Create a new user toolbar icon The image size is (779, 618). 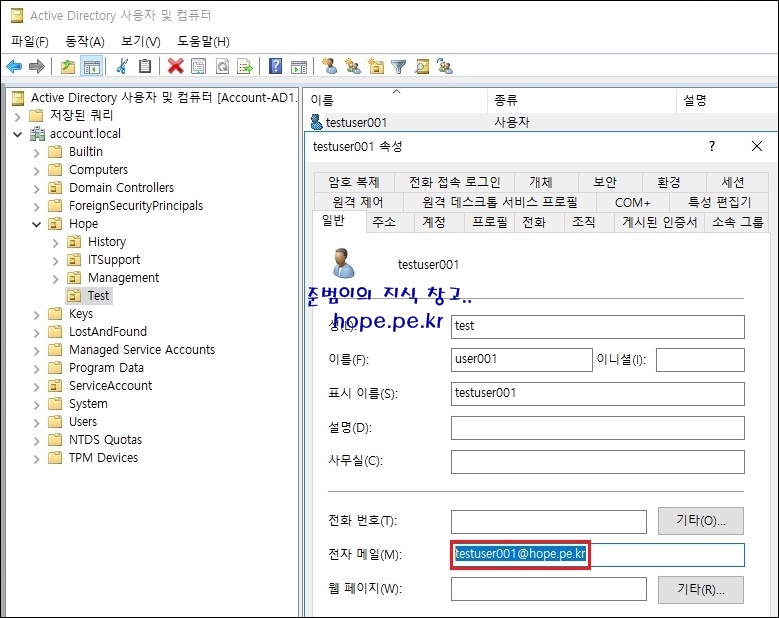tap(329, 66)
